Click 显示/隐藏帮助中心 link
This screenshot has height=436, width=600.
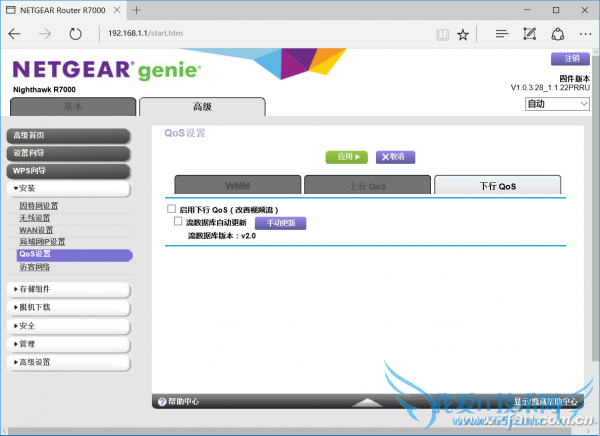[x=545, y=402]
